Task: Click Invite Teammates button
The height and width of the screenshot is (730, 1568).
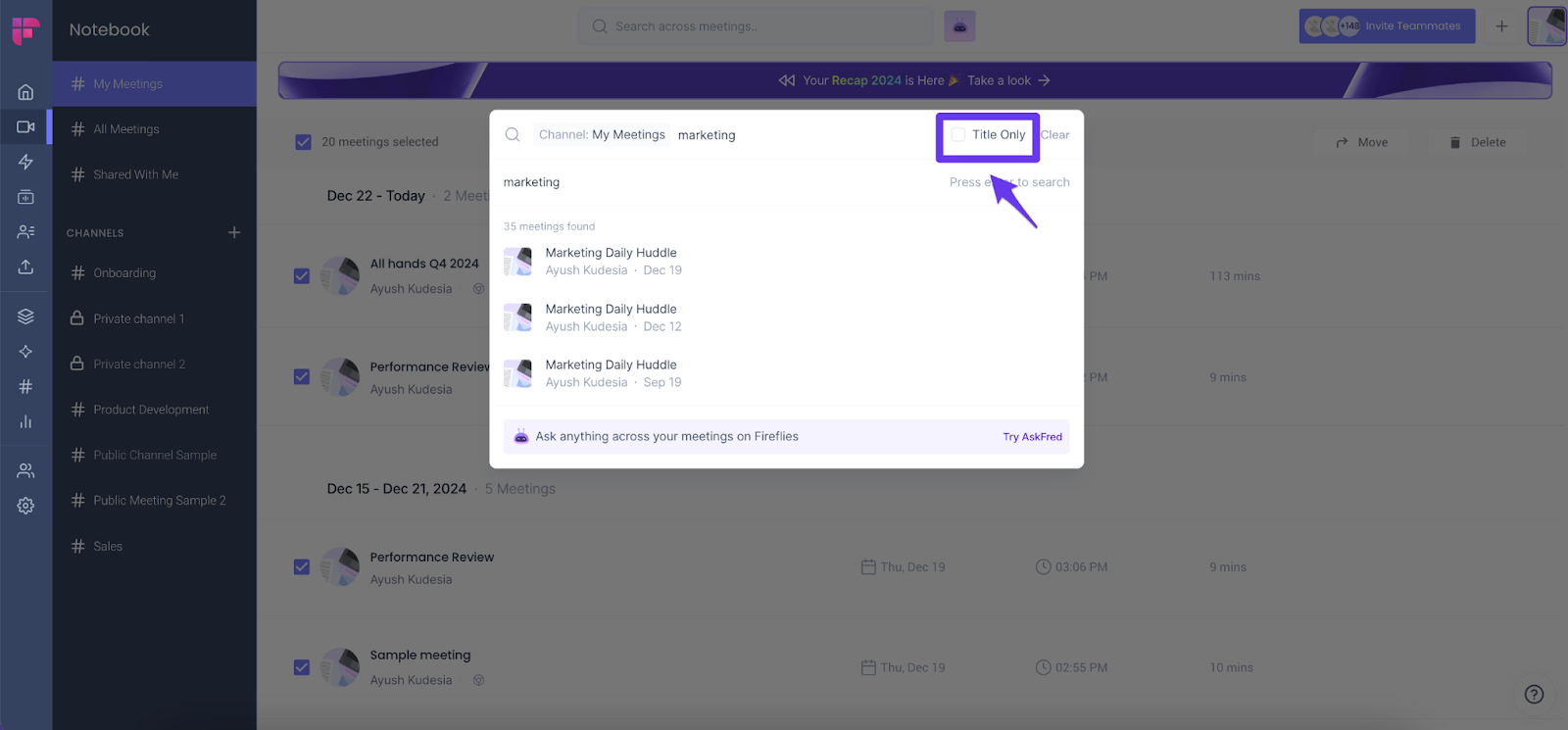Action: (x=1412, y=26)
